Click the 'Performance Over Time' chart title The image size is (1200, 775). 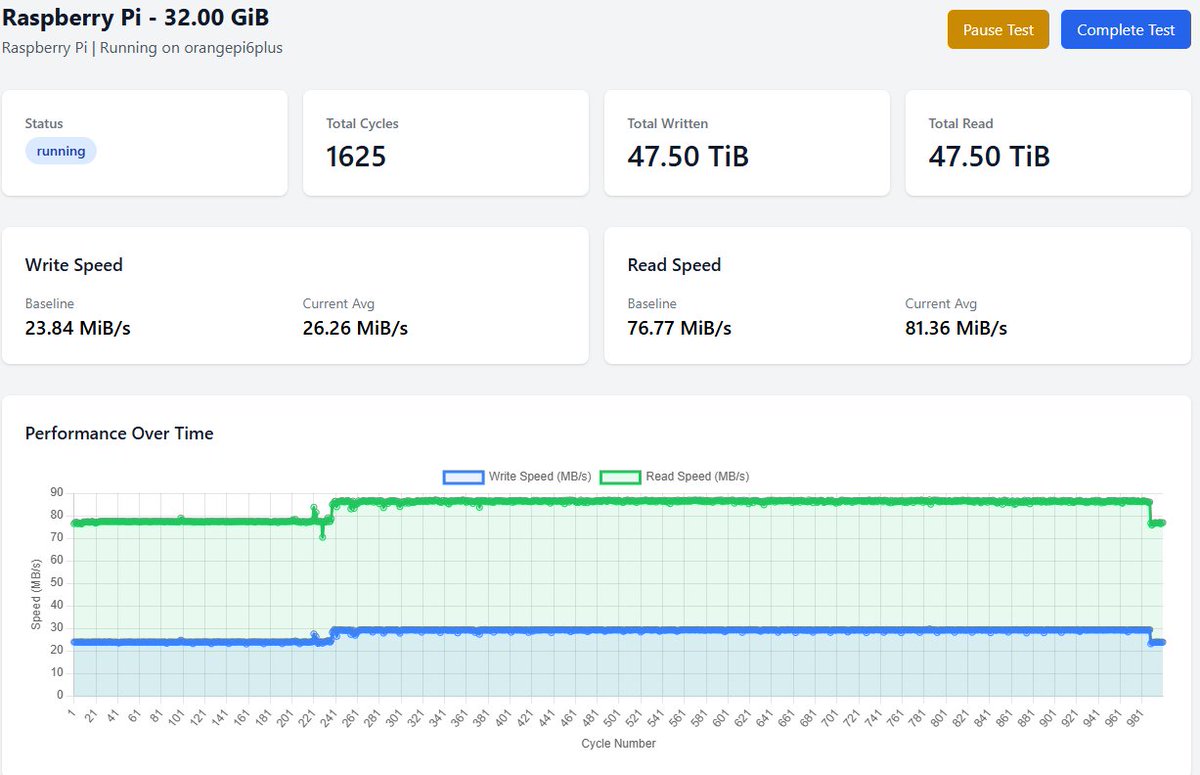point(119,433)
